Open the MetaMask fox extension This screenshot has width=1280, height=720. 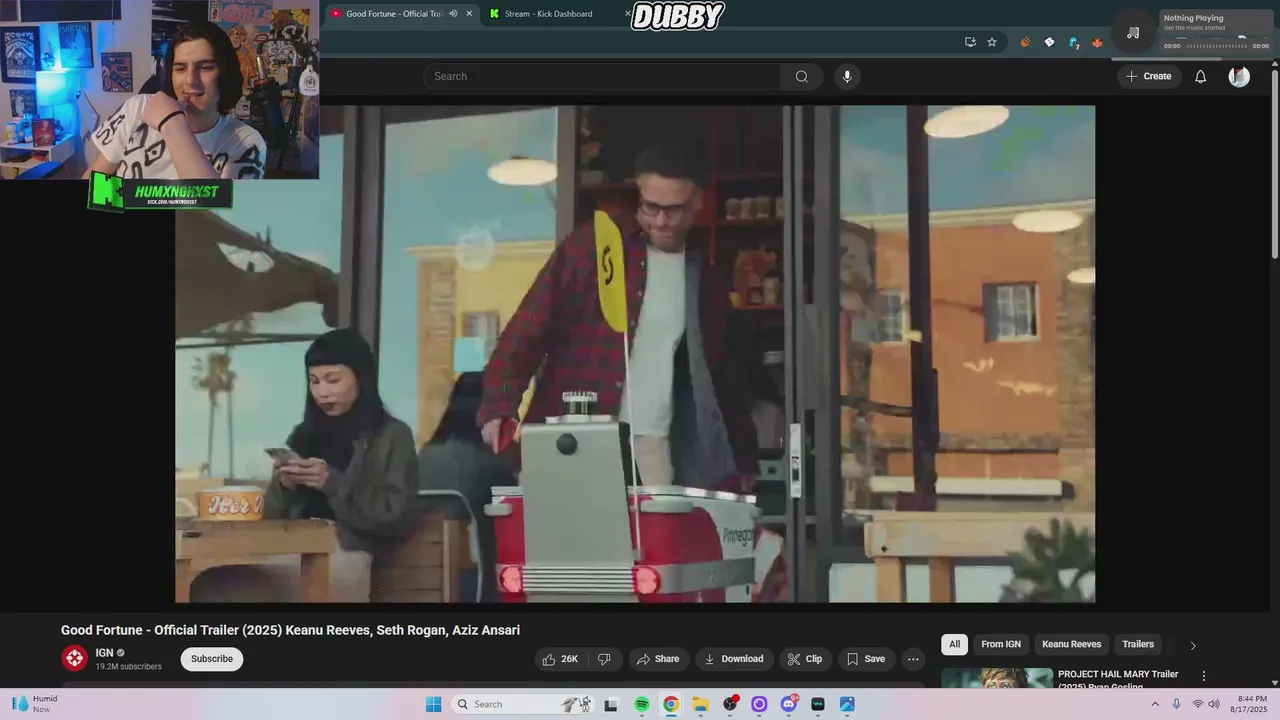(1097, 42)
